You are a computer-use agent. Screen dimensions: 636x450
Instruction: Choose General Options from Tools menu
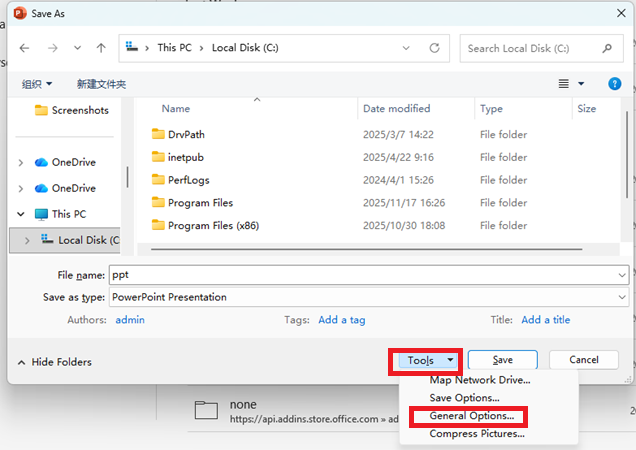coord(472,416)
